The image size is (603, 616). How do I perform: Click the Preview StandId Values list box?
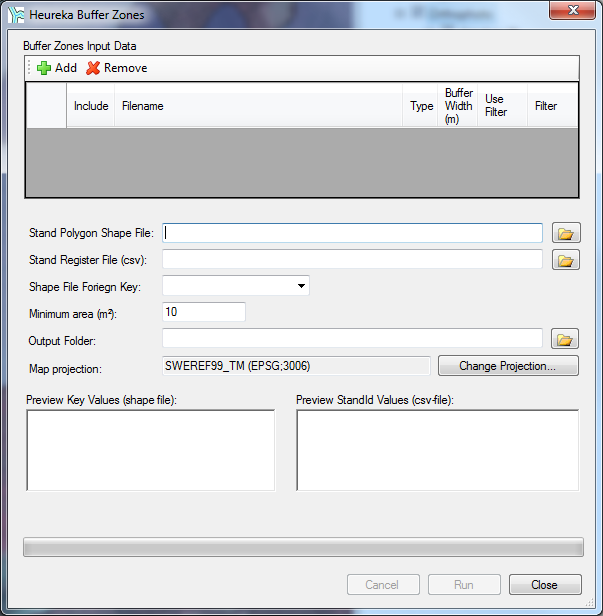(x=438, y=450)
